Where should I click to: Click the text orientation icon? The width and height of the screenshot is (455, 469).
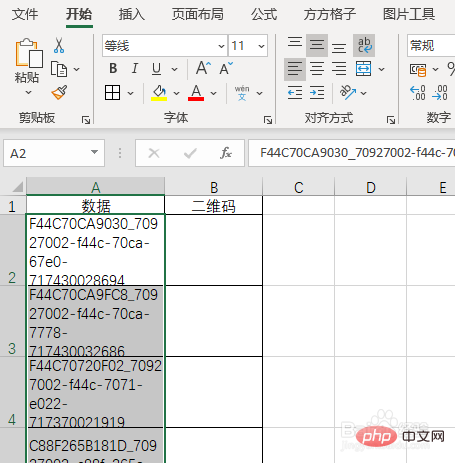[348, 92]
